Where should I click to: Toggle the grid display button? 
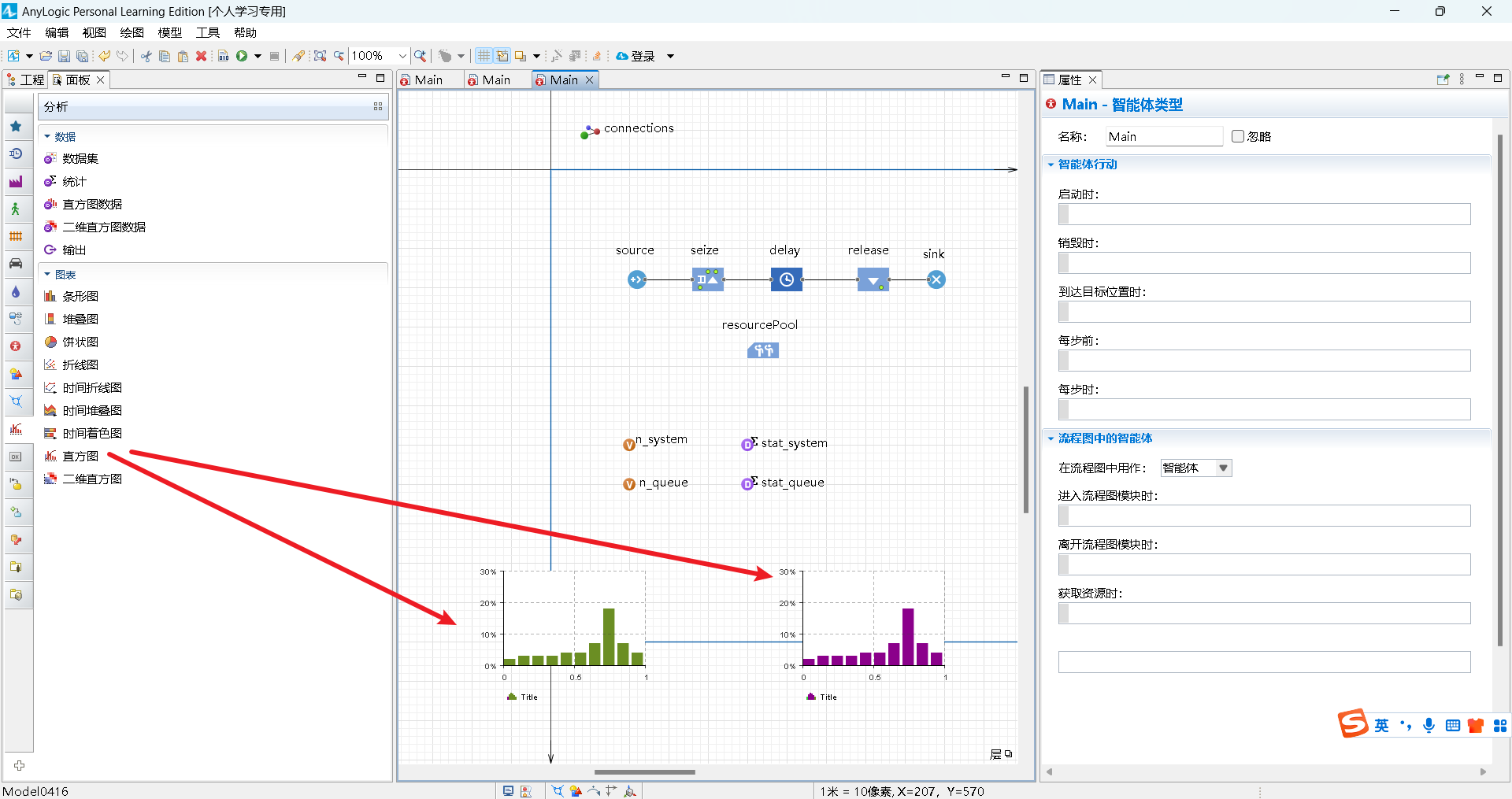484,56
